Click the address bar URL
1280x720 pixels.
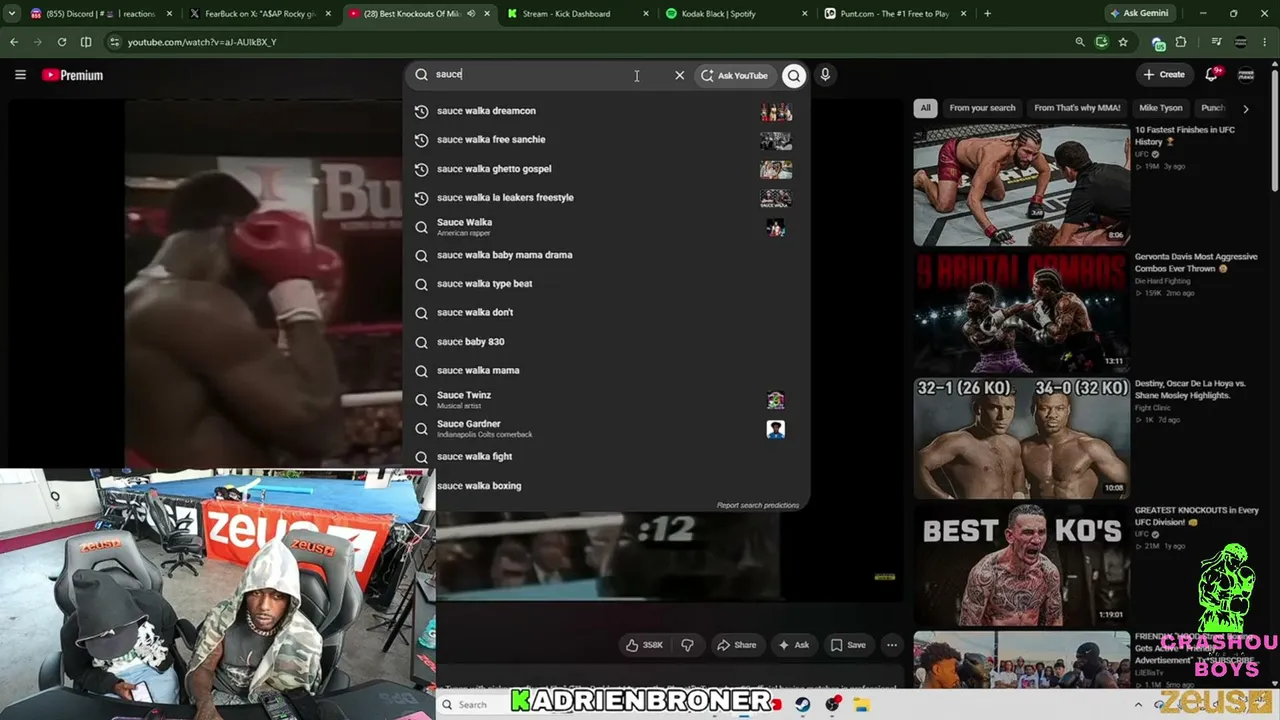(x=202, y=42)
